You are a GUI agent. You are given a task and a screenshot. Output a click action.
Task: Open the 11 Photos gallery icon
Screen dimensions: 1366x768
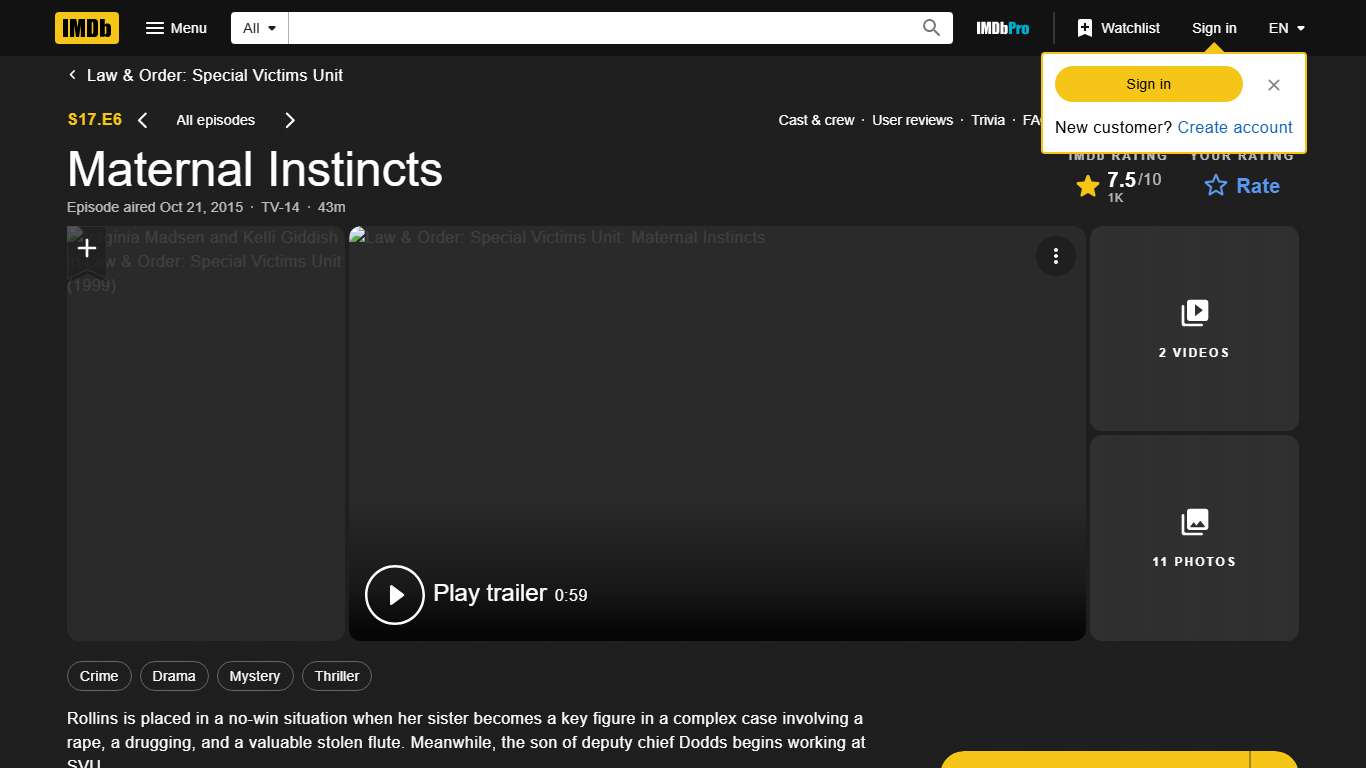1194,521
